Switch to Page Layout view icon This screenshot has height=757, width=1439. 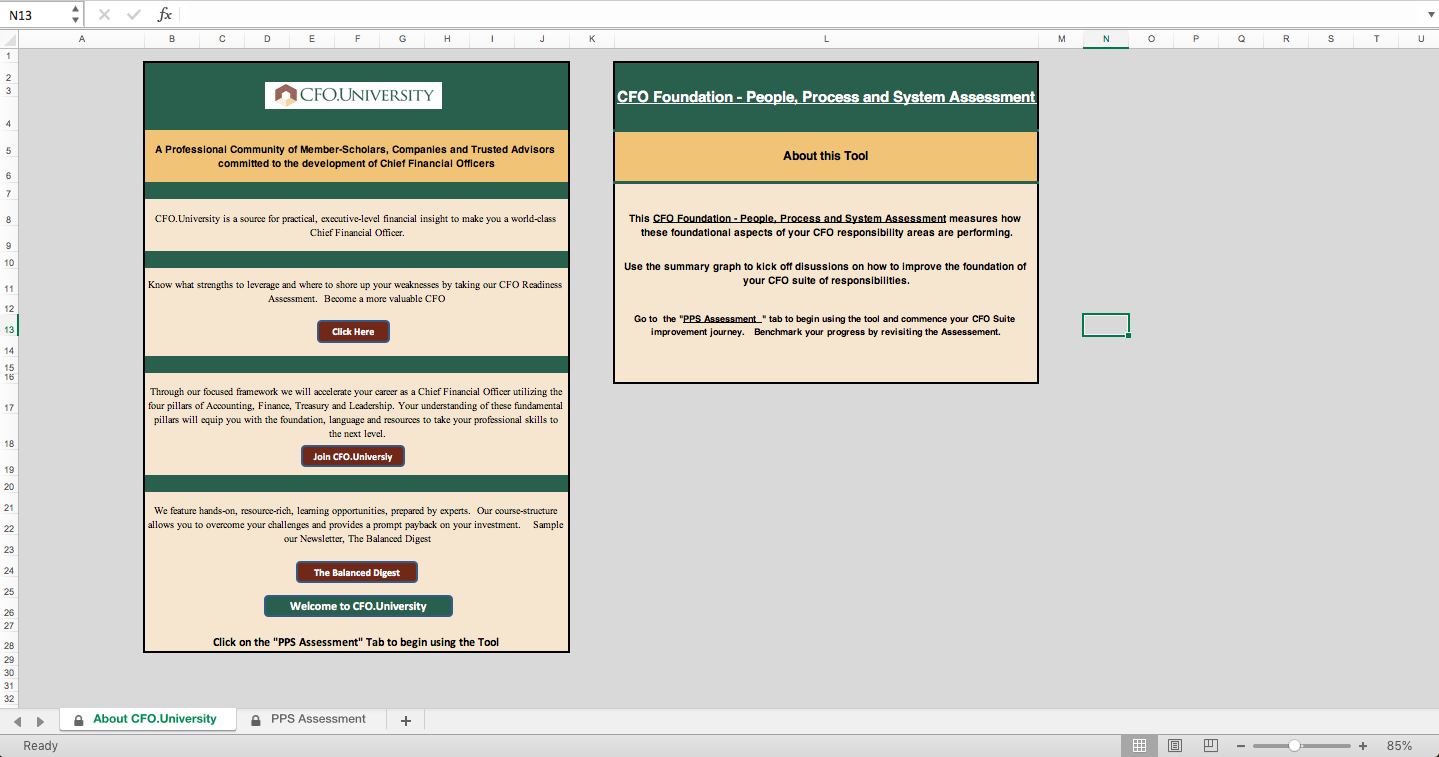coord(1175,746)
